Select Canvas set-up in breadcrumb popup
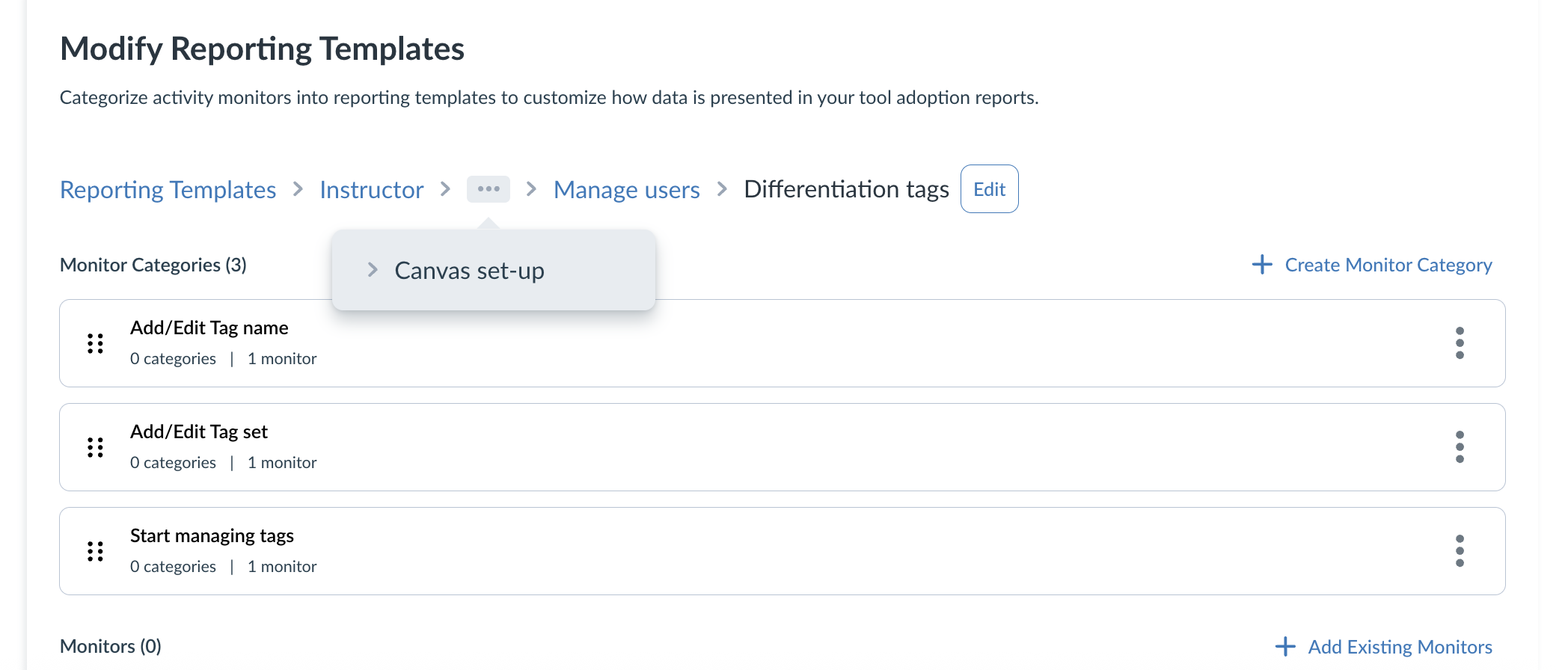The width and height of the screenshot is (1568, 670). 469,271
